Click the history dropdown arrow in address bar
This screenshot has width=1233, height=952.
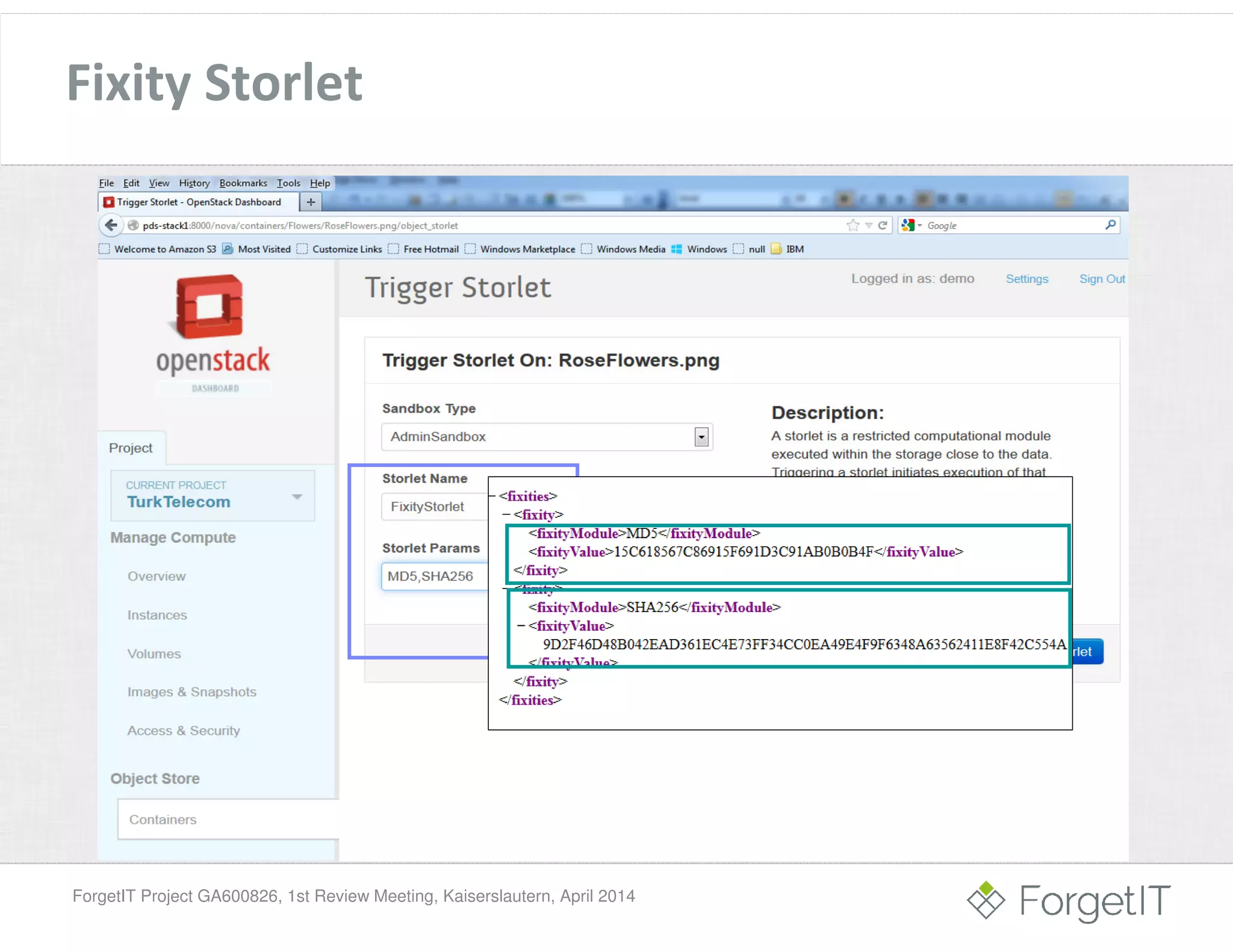point(869,226)
